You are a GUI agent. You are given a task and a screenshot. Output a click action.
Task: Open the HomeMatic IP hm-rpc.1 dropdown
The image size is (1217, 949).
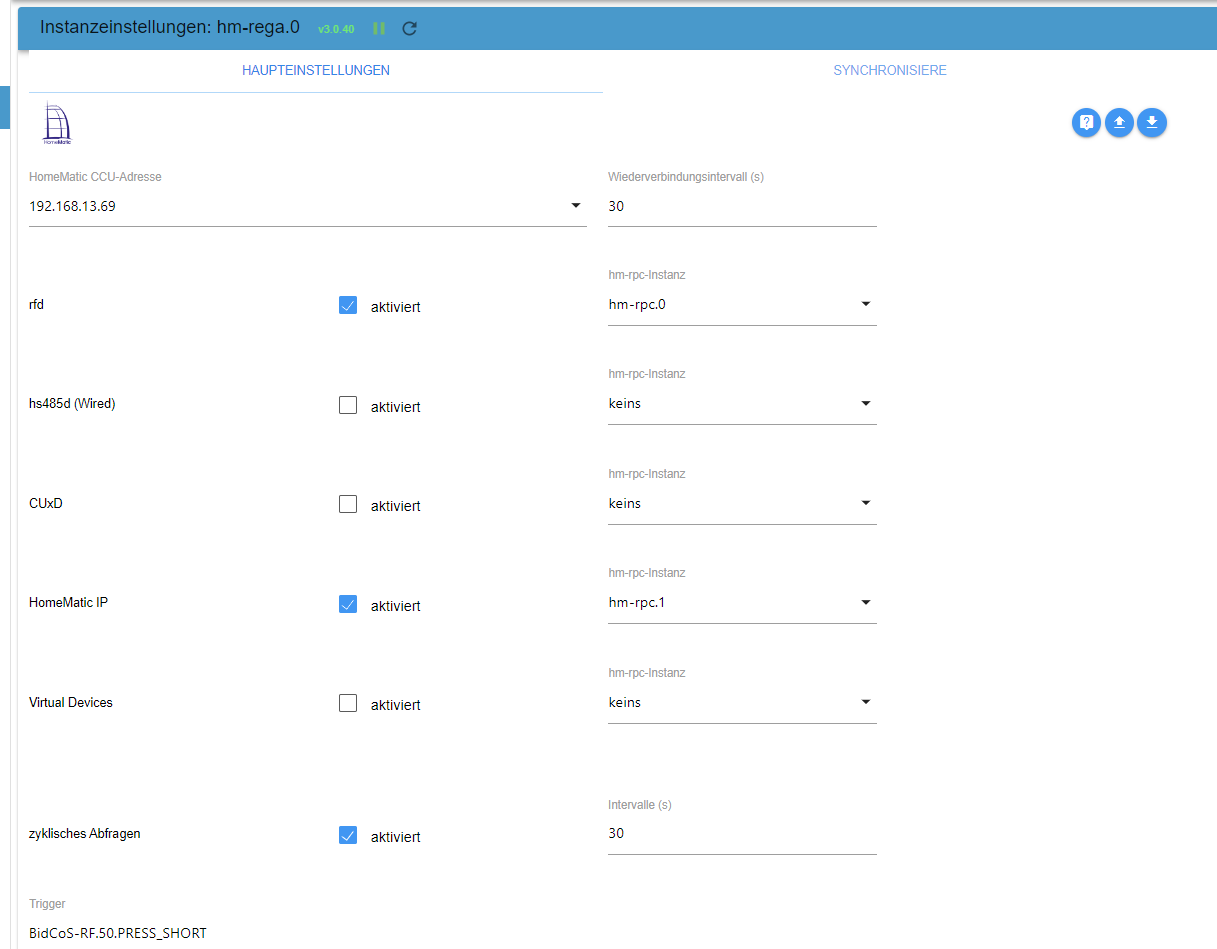pyautogui.click(x=742, y=603)
